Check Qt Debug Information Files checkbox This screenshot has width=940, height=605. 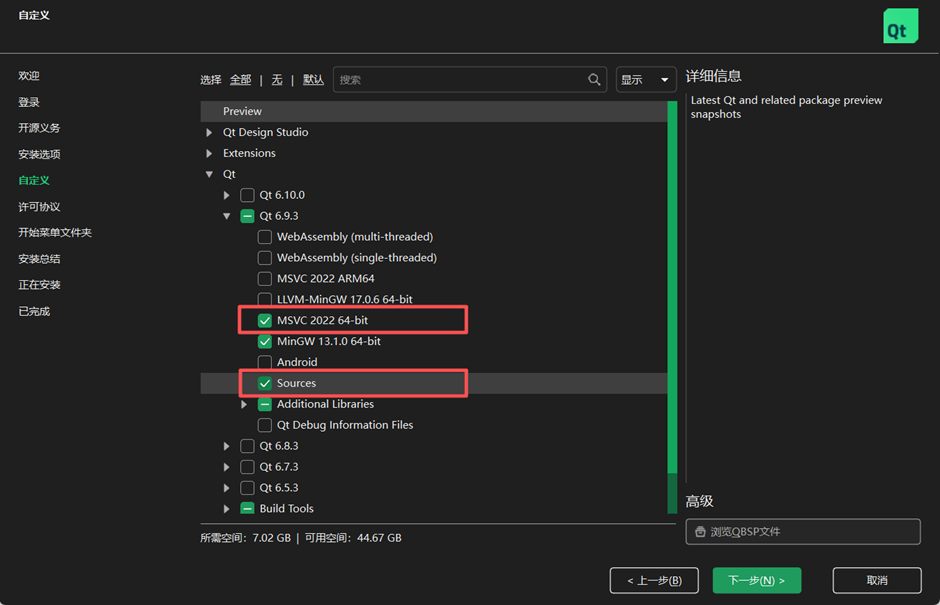(264, 425)
